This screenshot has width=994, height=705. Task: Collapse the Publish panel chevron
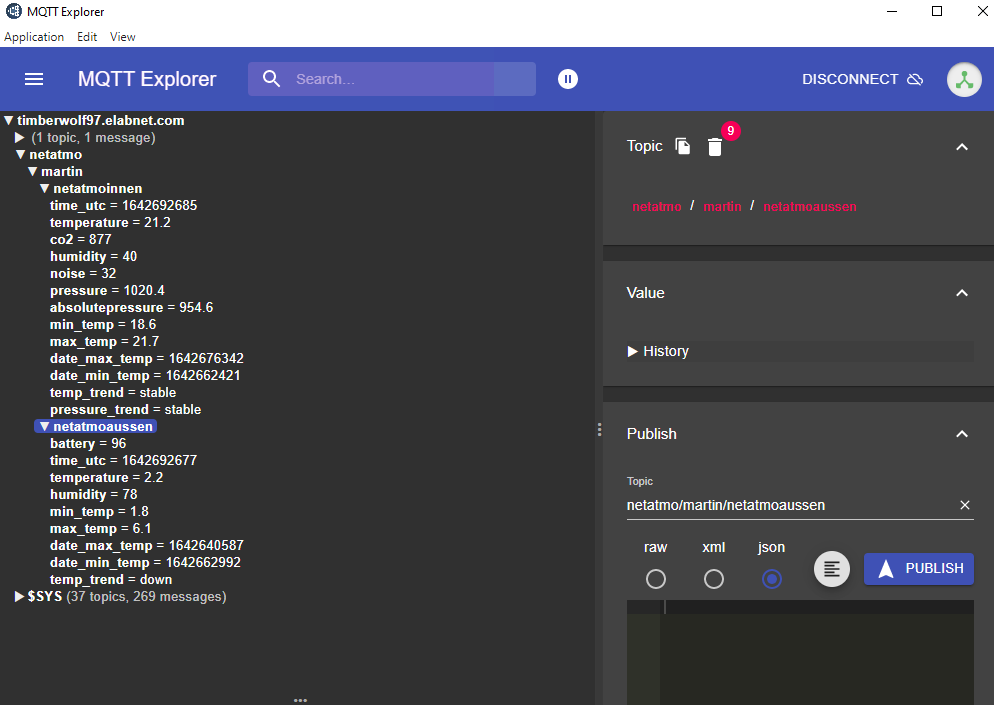962,434
